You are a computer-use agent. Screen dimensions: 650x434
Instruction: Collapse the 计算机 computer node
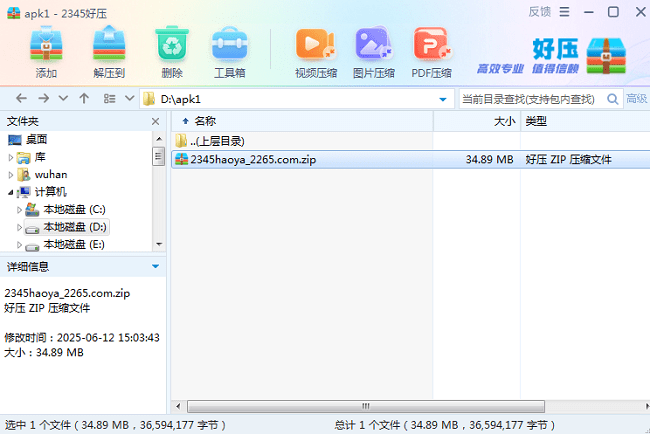10,192
